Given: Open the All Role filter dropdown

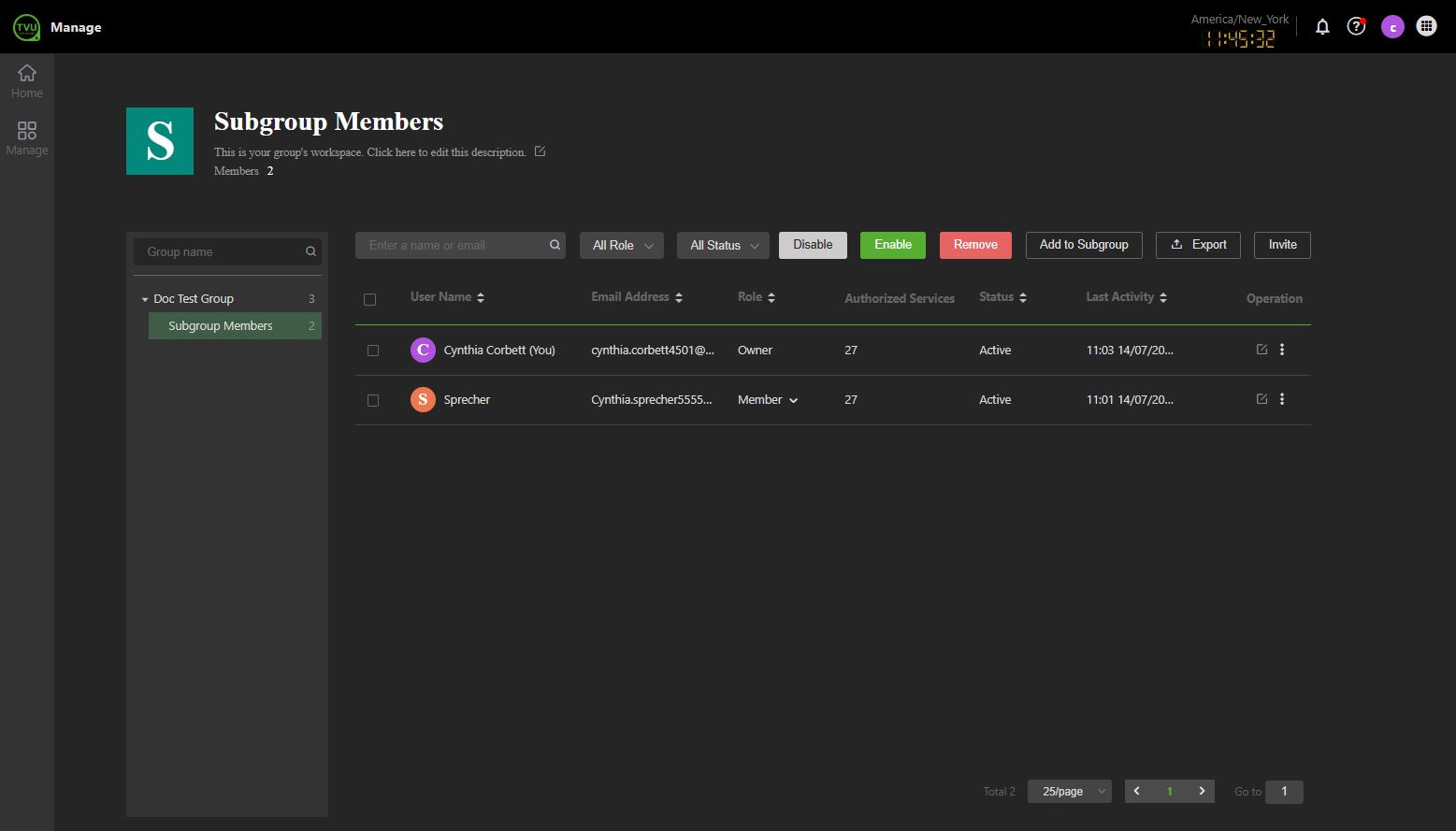Looking at the screenshot, I should click(x=622, y=245).
